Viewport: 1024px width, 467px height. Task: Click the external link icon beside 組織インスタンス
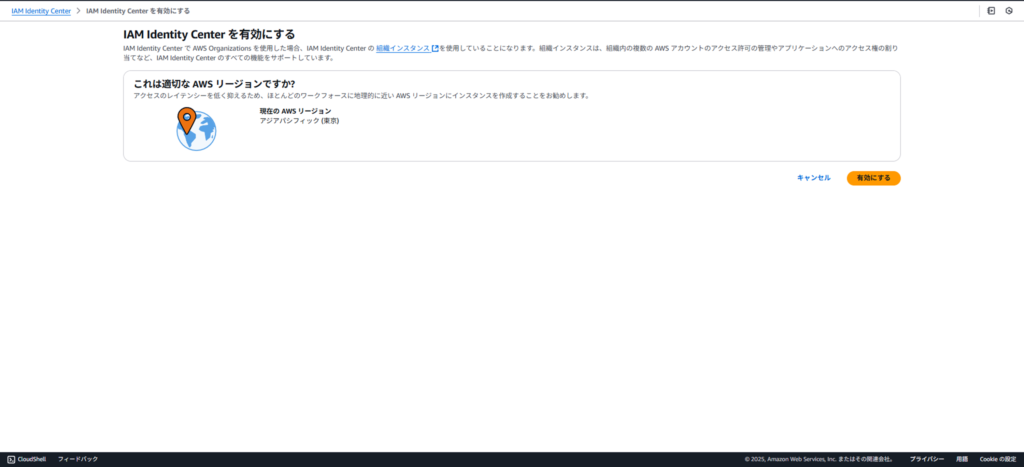coord(435,48)
